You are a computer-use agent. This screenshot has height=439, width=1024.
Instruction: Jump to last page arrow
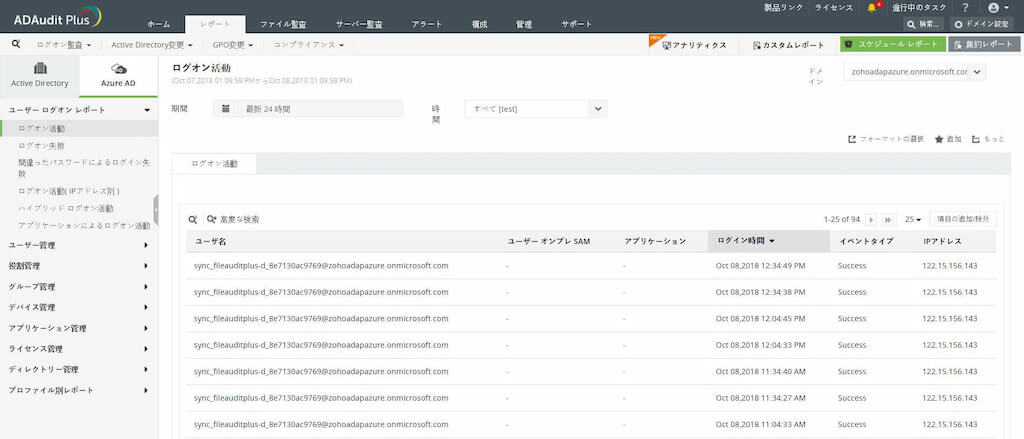tap(888, 220)
